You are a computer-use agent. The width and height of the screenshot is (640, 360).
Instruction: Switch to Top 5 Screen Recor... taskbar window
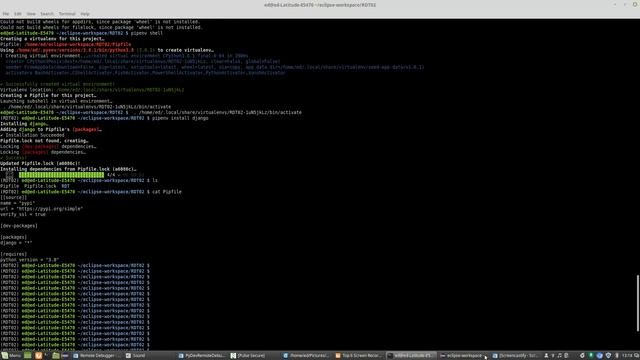359,356
